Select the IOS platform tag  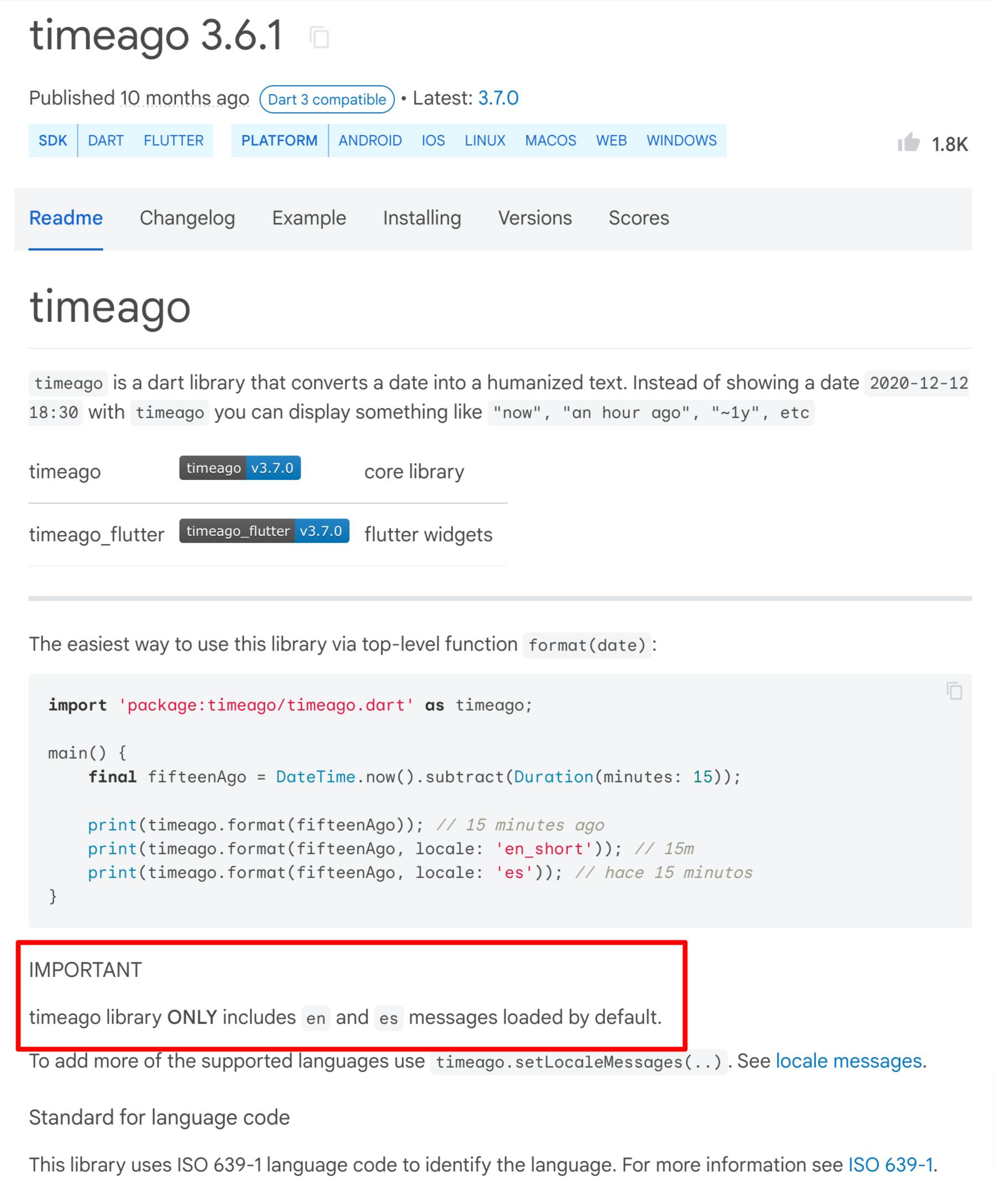[433, 140]
